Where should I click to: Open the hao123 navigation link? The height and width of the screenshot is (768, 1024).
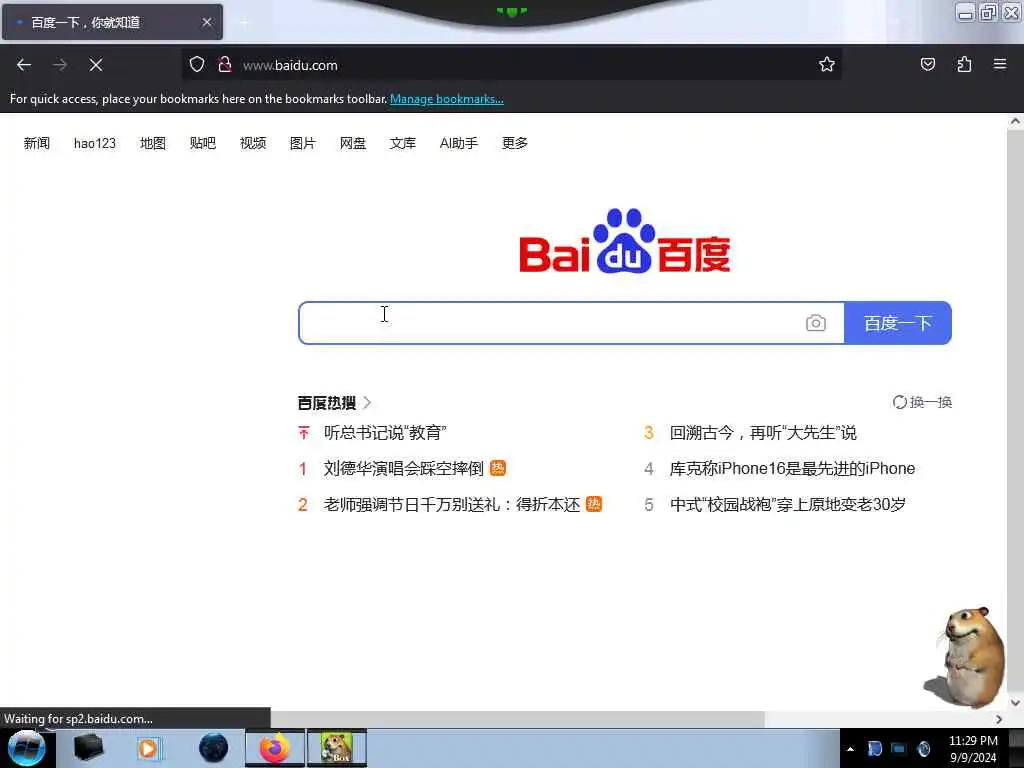click(x=95, y=143)
